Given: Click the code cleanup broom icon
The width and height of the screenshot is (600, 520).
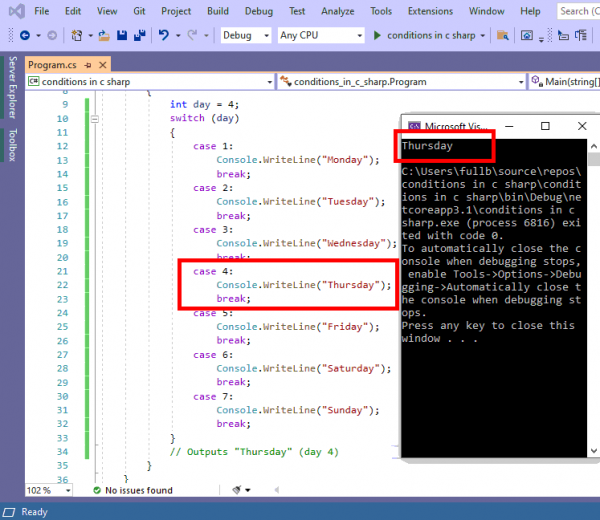Looking at the screenshot, I should [238, 490].
